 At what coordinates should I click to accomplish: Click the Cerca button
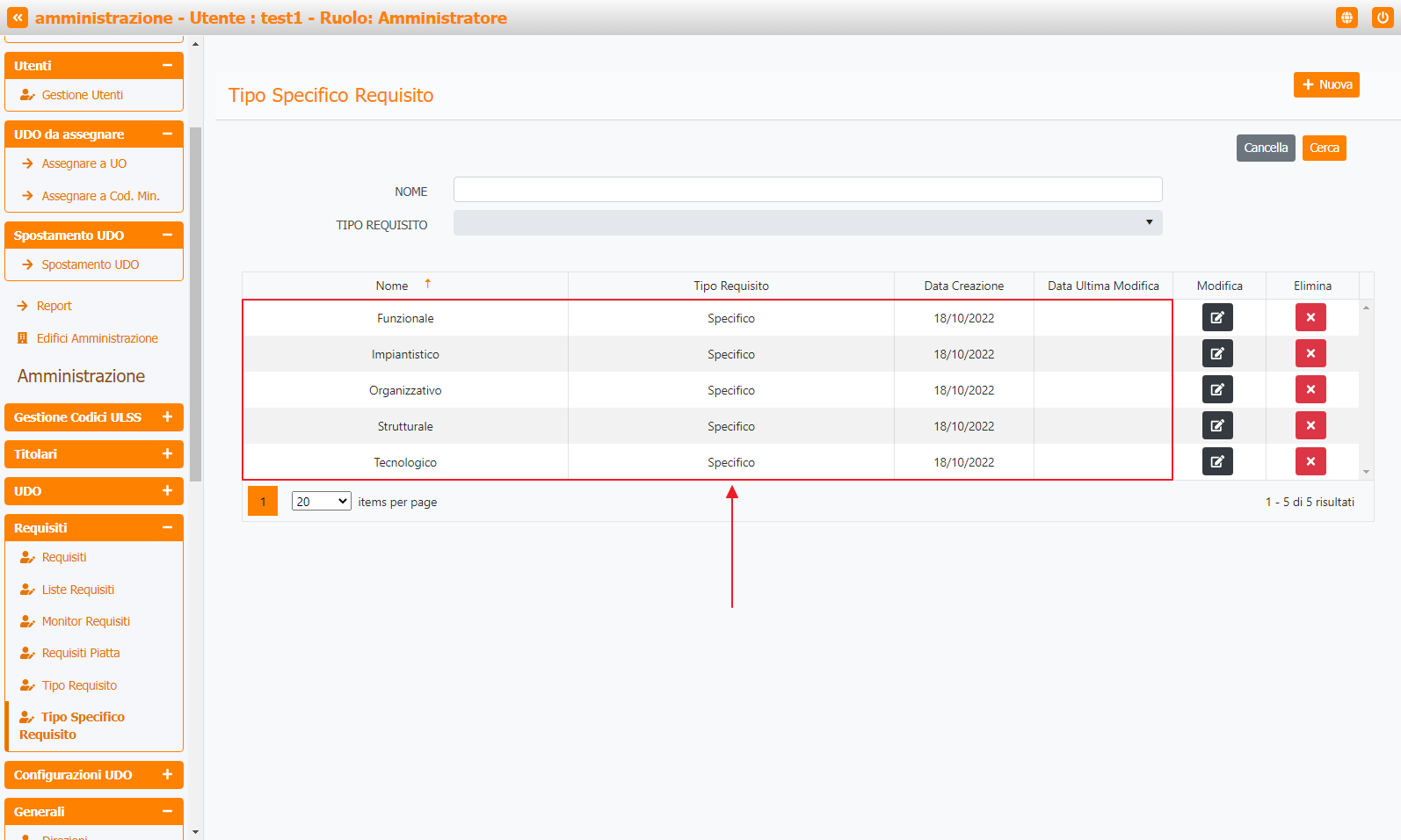click(1324, 148)
